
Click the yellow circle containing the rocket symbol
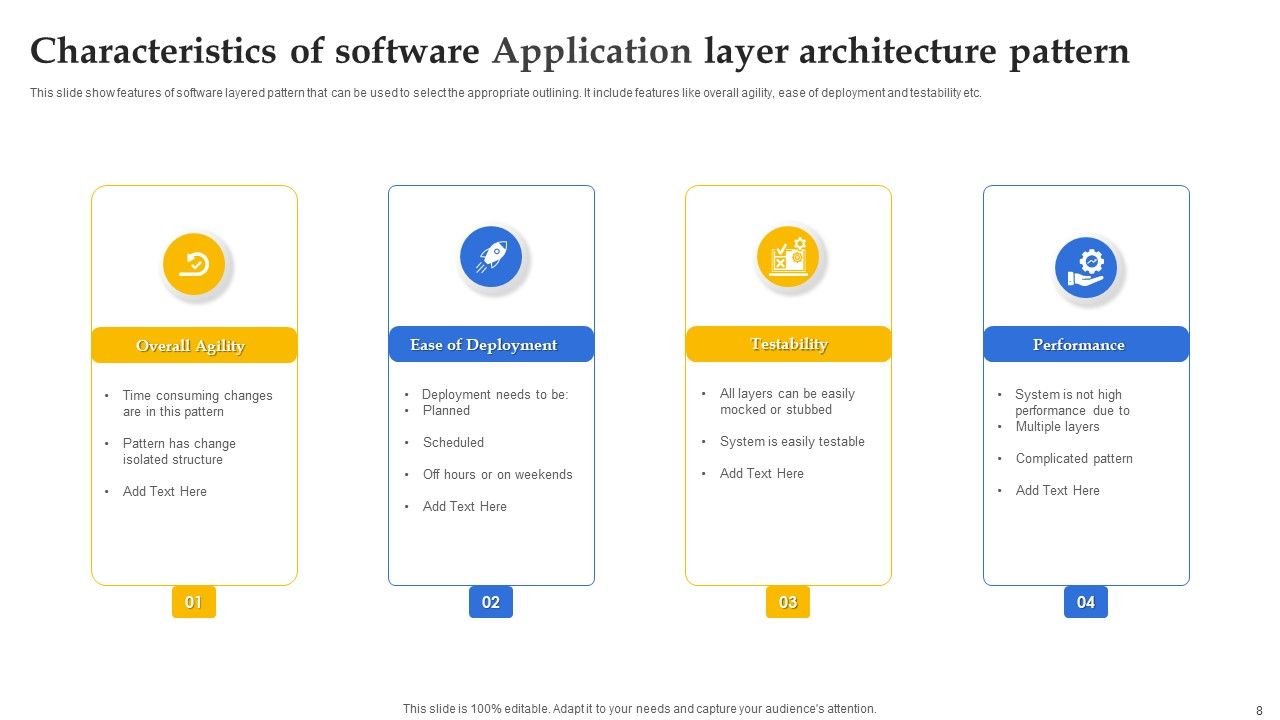click(491, 256)
